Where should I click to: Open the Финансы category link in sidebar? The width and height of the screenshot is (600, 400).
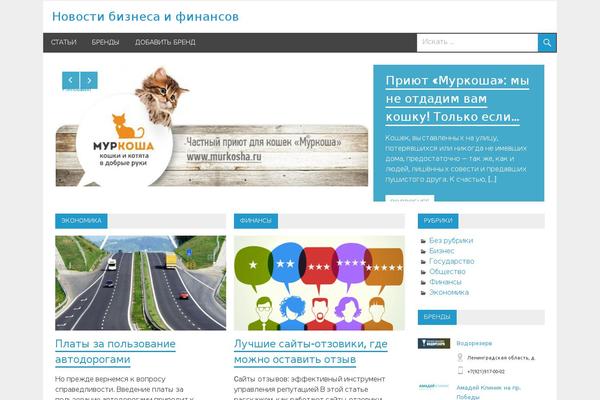[x=445, y=282]
